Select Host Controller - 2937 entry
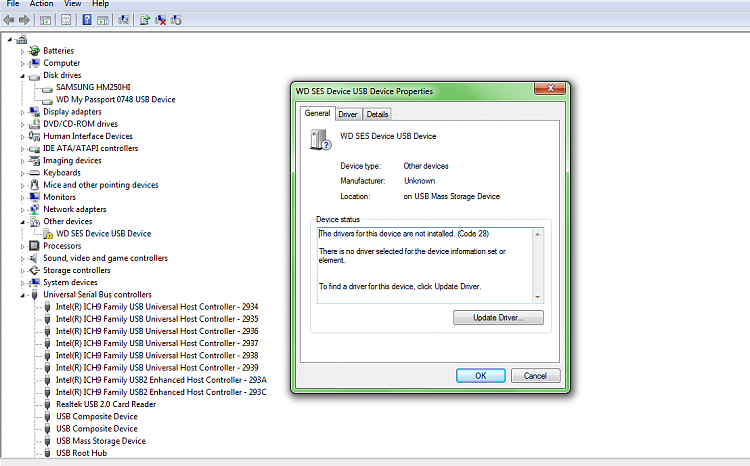The image size is (750, 466). coord(157,344)
